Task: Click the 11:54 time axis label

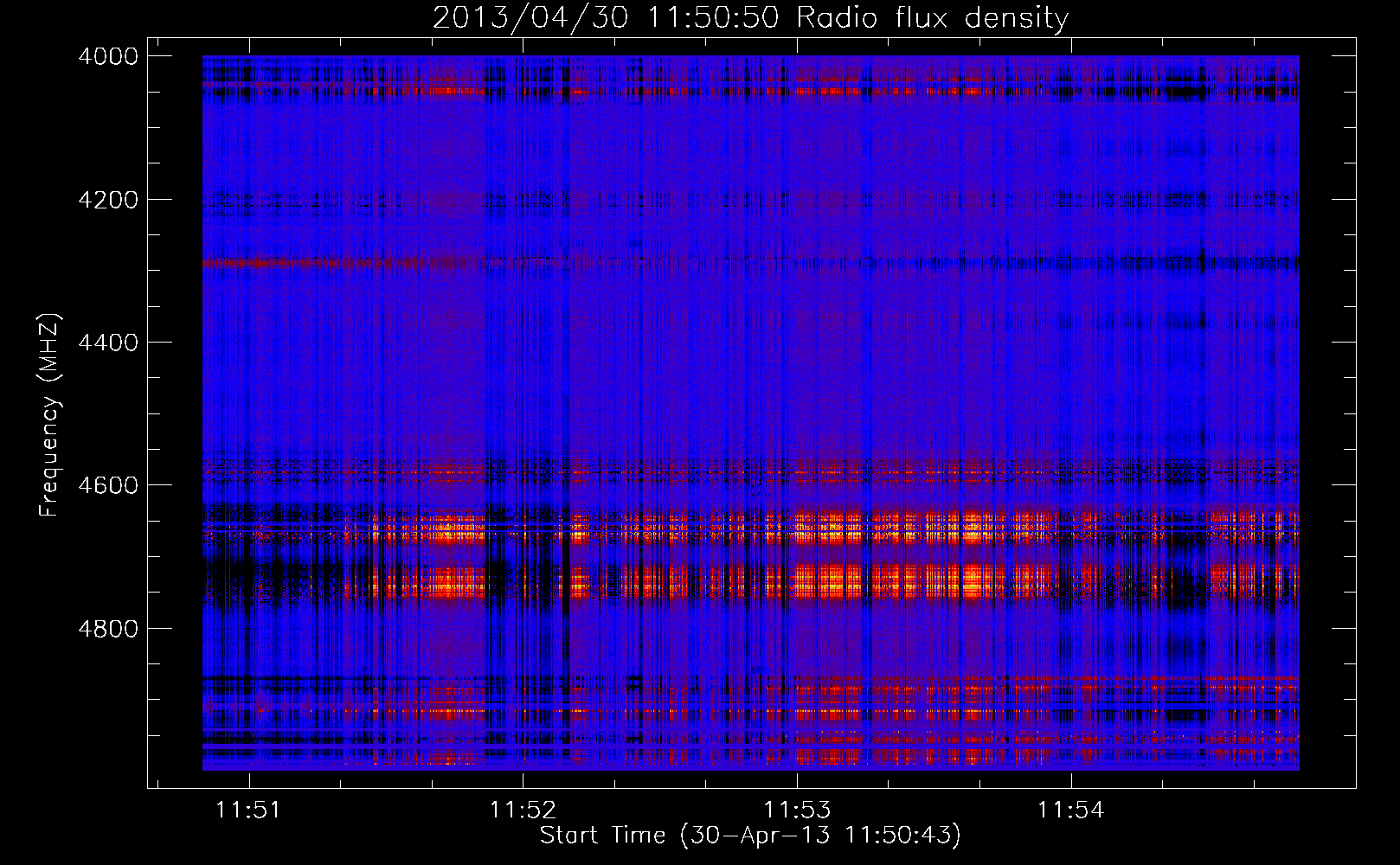Action: click(x=1071, y=810)
